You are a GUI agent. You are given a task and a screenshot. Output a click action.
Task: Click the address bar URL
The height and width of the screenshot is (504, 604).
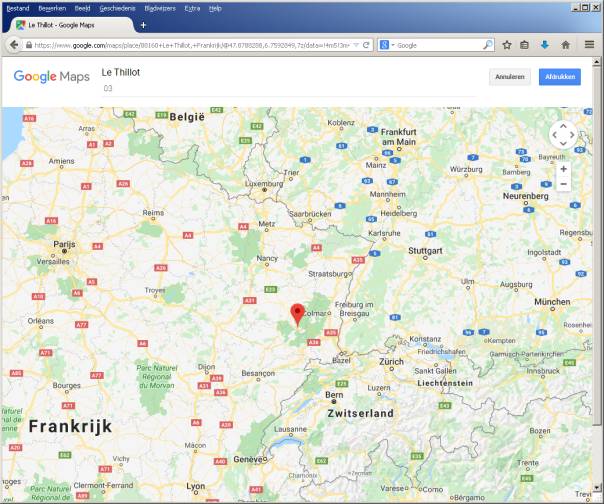pyautogui.click(x=192, y=45)
